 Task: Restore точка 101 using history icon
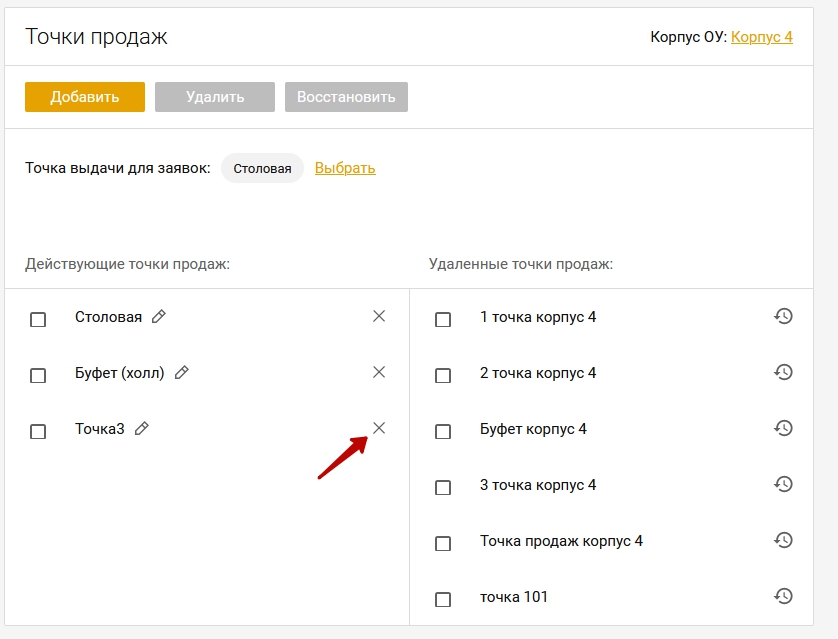coord(783,596)
